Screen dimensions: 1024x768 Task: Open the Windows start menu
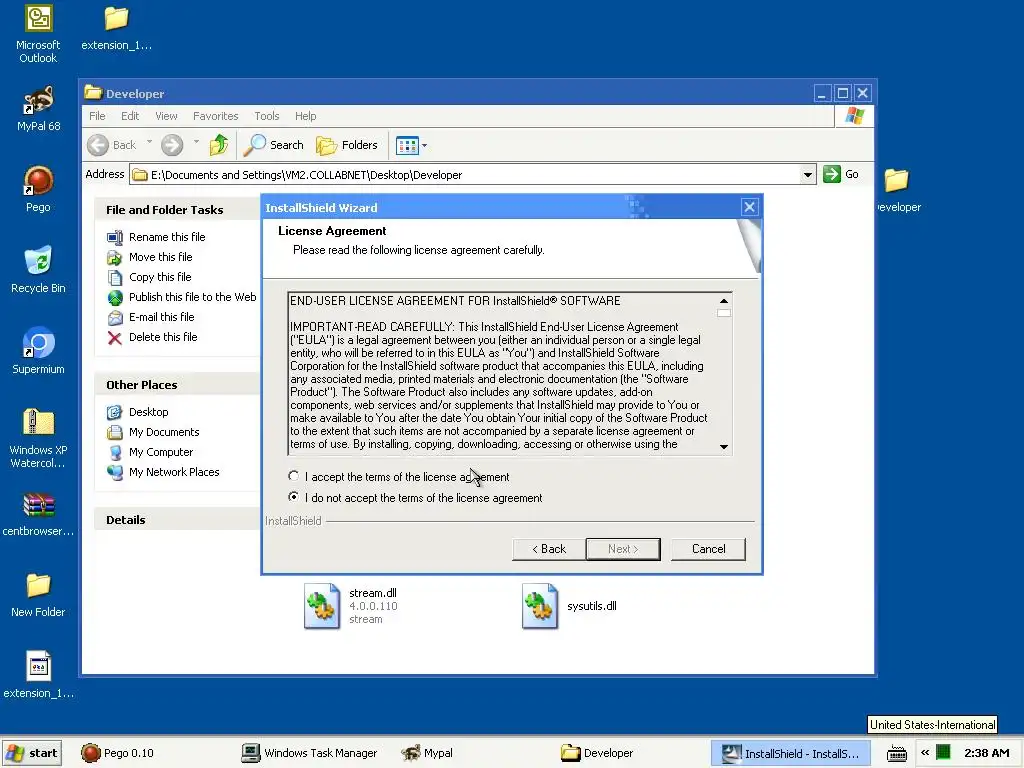click(x=33, y=753)
